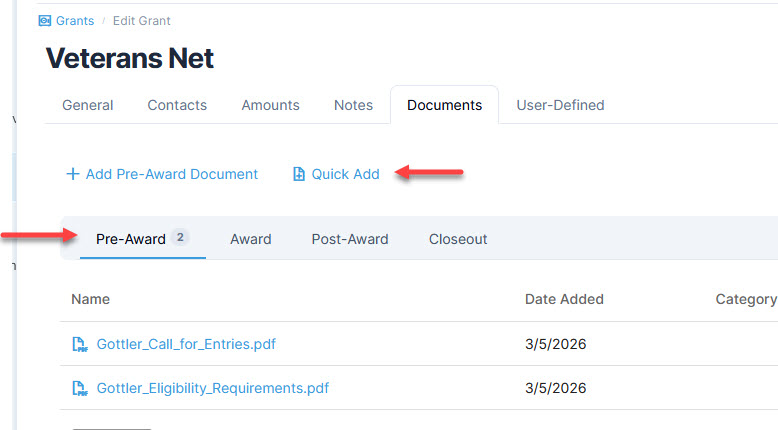Select the Notes tab
The width and height of the screenshot is (778, 430).
click(353, 105)
